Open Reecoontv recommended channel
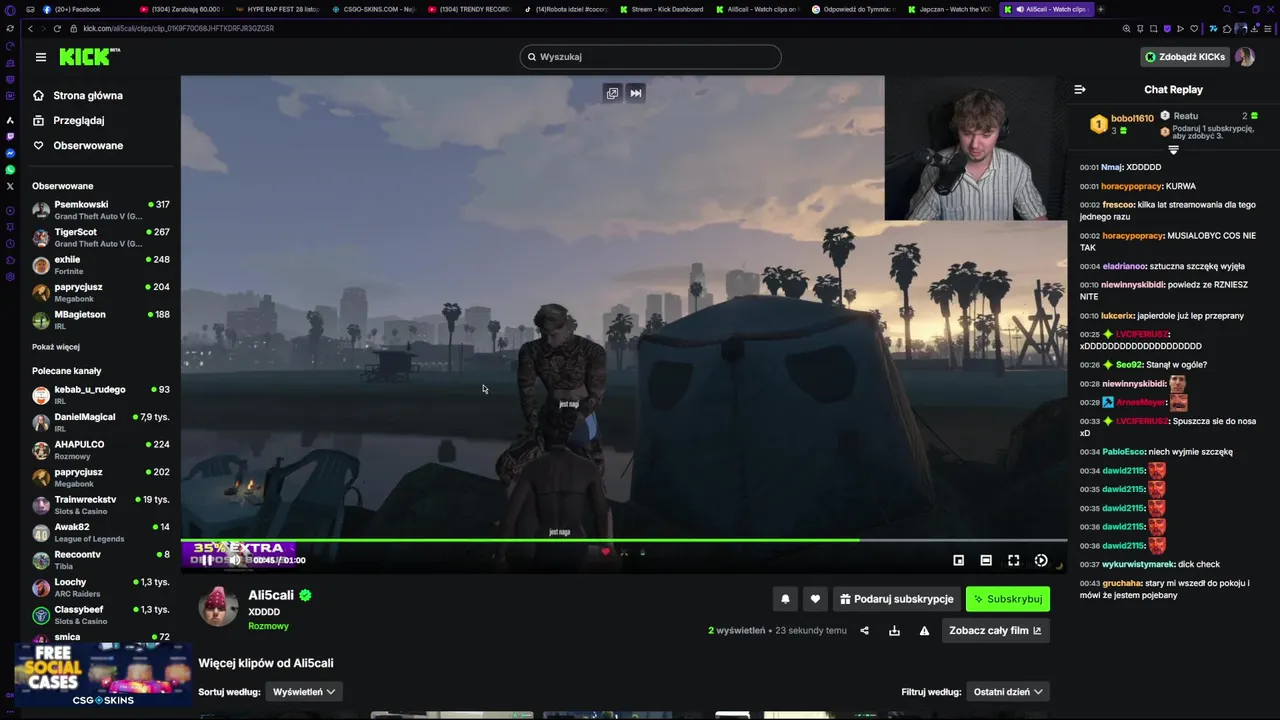Image resolution: width=1280 pixels, height=720 pixels. tap(100, 560)
